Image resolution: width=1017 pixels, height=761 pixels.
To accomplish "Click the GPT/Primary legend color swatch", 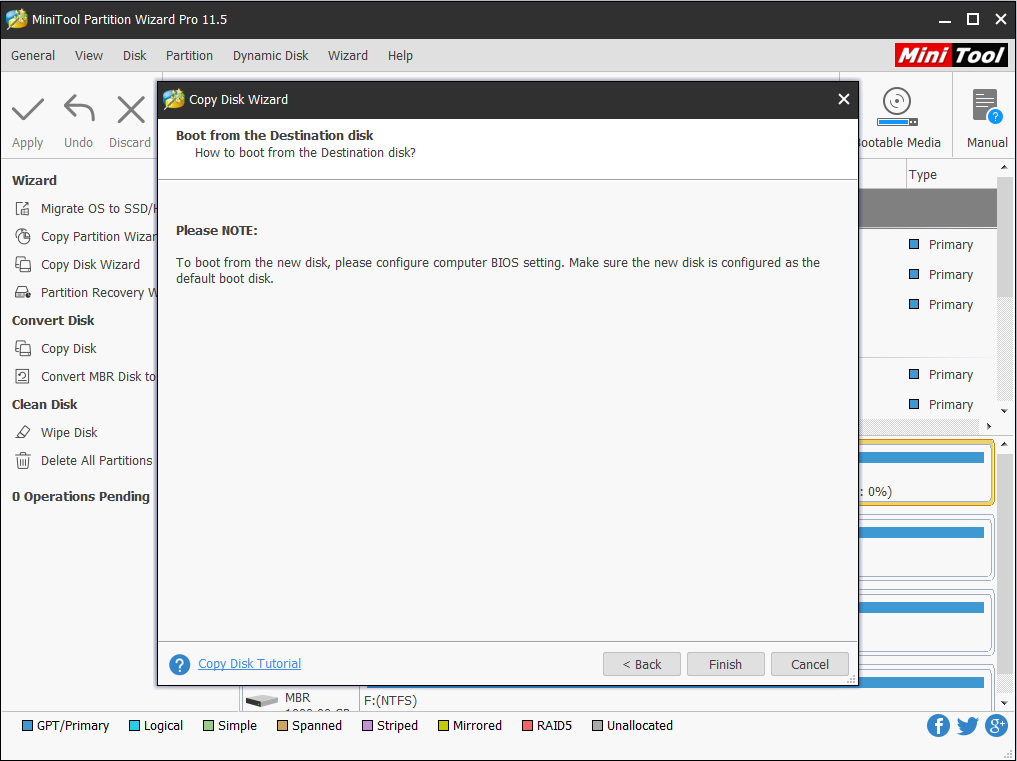I will tap(27, 725).
